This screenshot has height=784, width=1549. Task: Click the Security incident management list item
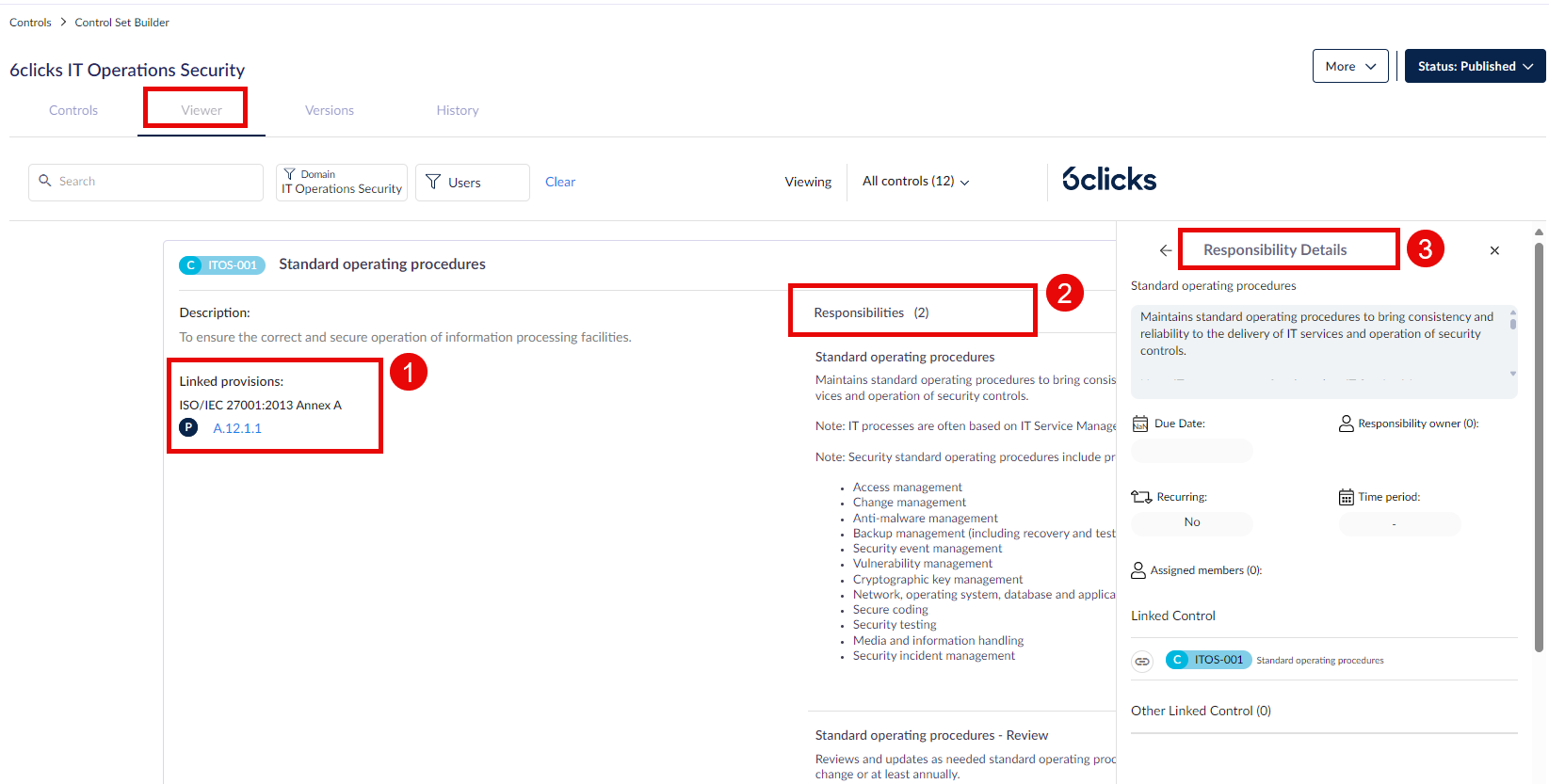[934, 656]
